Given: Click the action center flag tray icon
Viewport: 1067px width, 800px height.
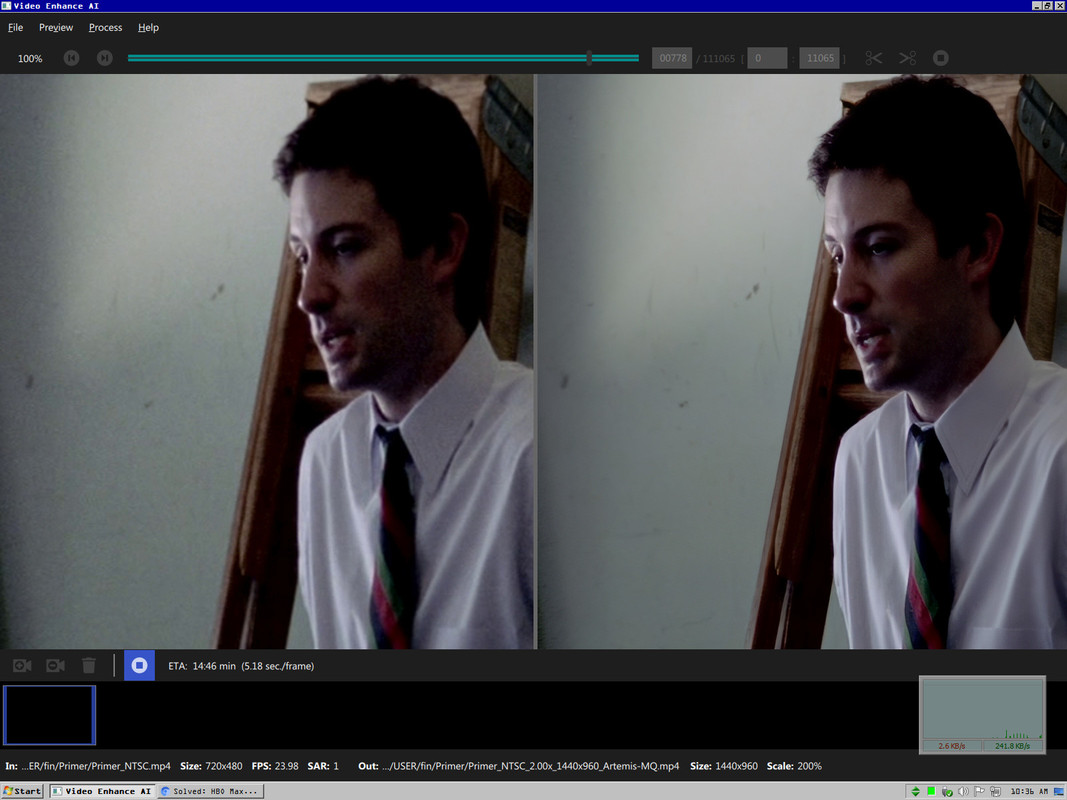Looking at the screenshot, I should (x=979, y=791).
